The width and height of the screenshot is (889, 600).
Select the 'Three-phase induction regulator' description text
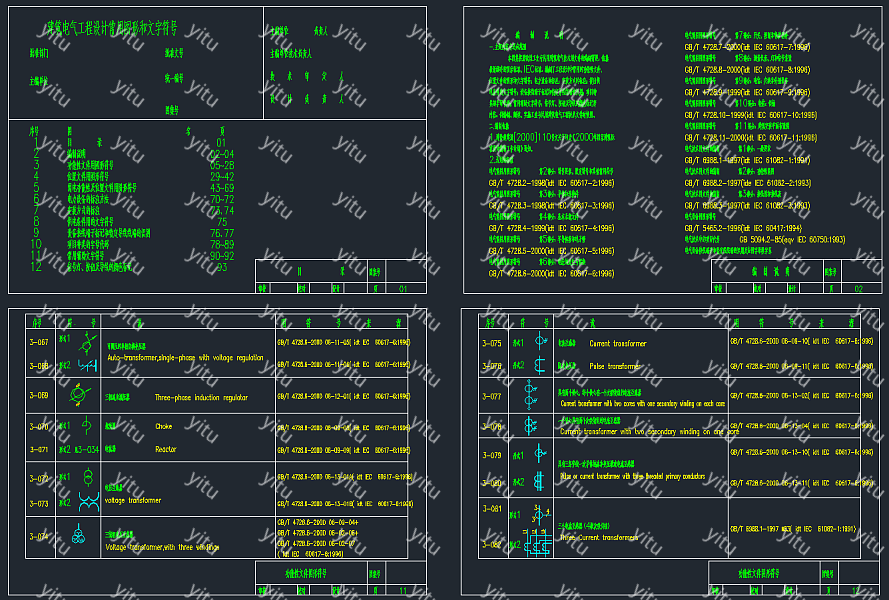click(201, 397)
